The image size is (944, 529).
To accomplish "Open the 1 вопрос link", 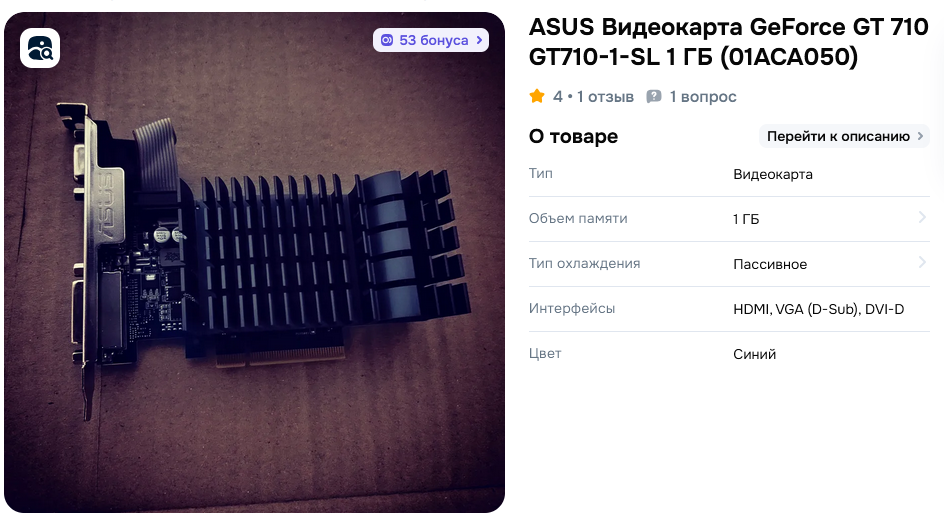I will pyautogui.click(x=703, y=97).
